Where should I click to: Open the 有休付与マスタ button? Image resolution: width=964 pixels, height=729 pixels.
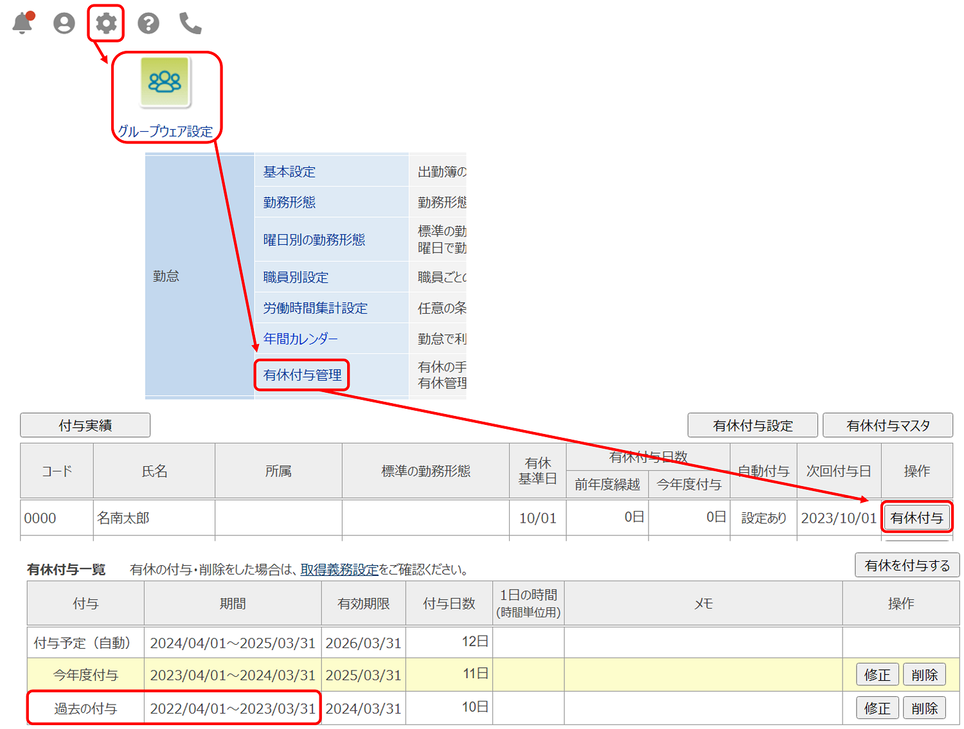(887, 425)
